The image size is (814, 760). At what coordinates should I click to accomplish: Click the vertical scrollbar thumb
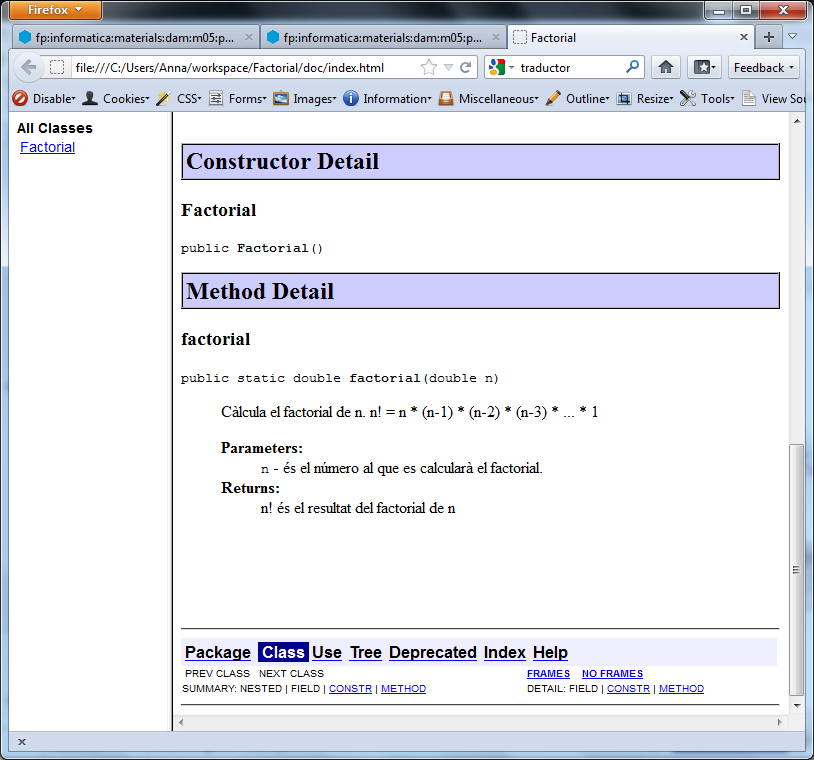pos(796,570)
